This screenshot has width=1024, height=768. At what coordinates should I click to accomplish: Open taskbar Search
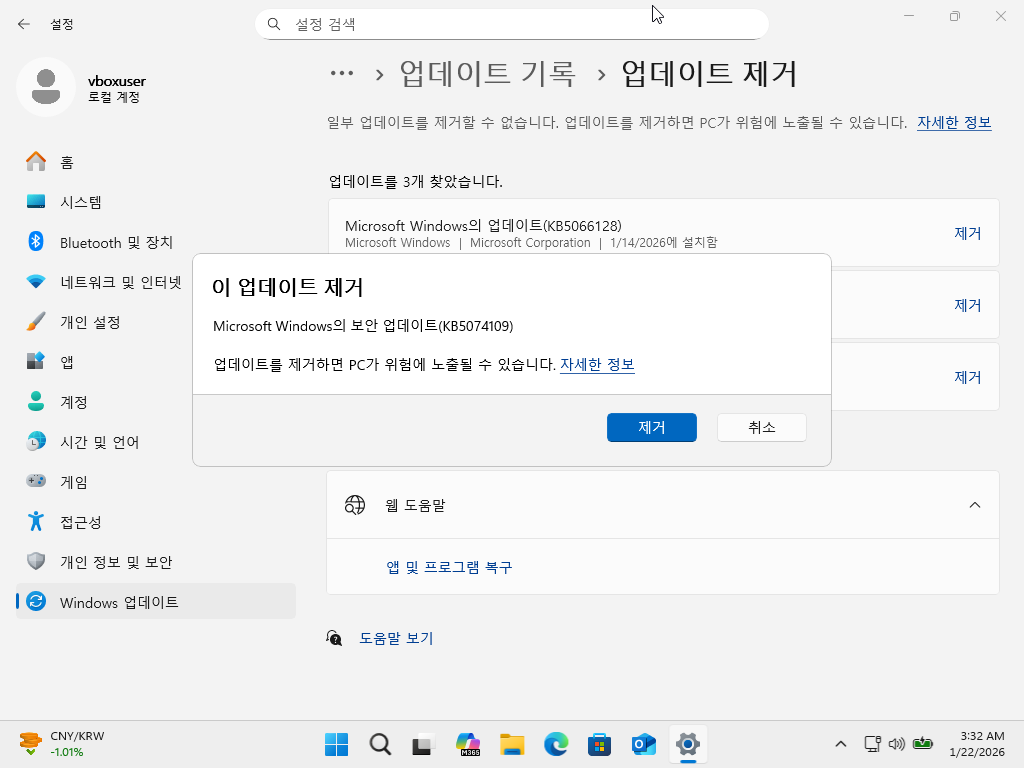[x=380, y=744]
